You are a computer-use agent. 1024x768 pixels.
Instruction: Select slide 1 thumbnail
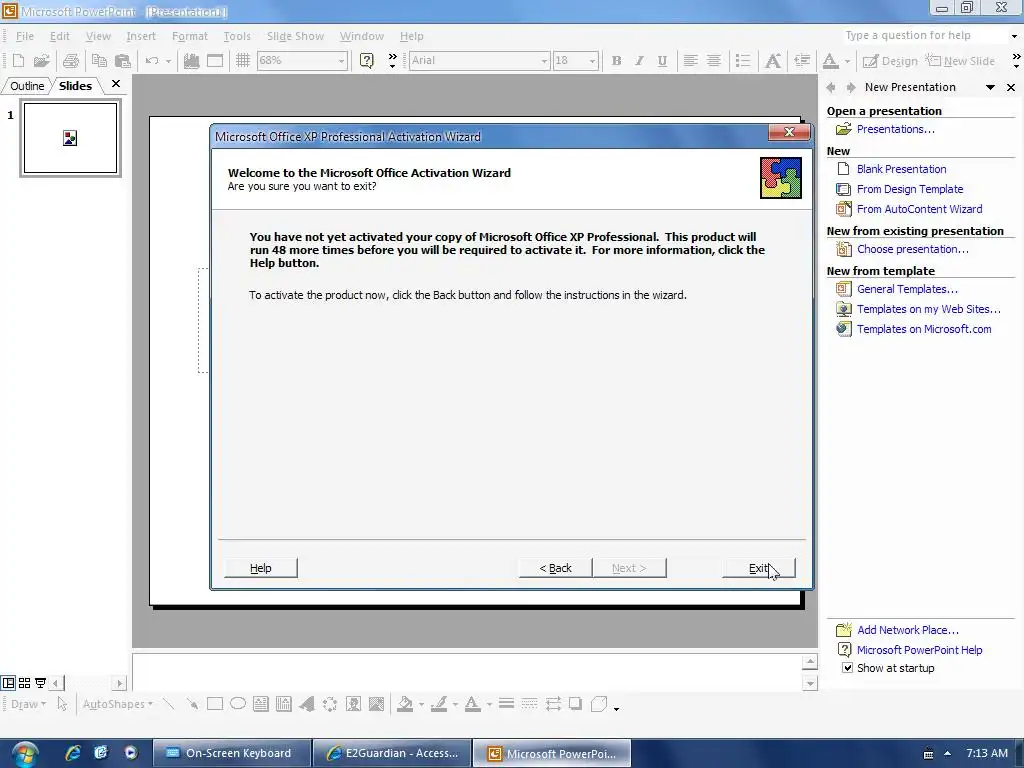pyautogui.click(x=71, y=138)
